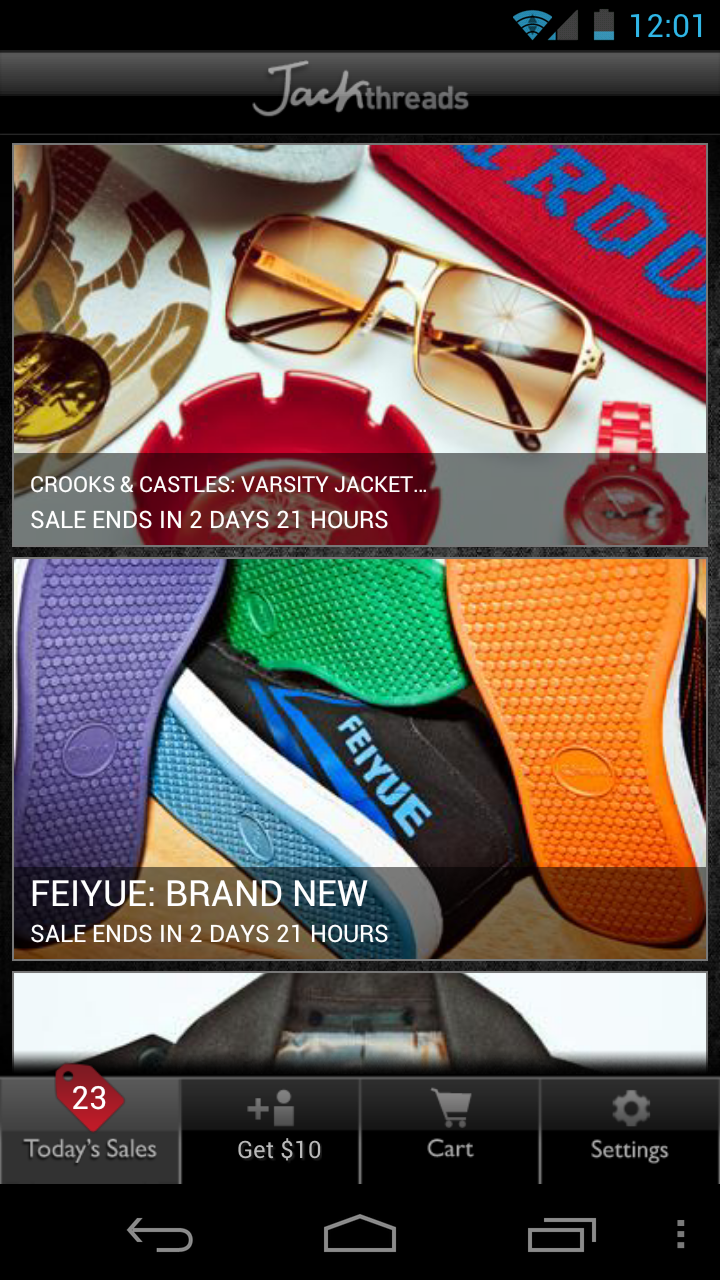Image resolution: width=720 pixels, height=1280 pixels.
Task: Tap the battery status icon
Action: tap(603, 24)
